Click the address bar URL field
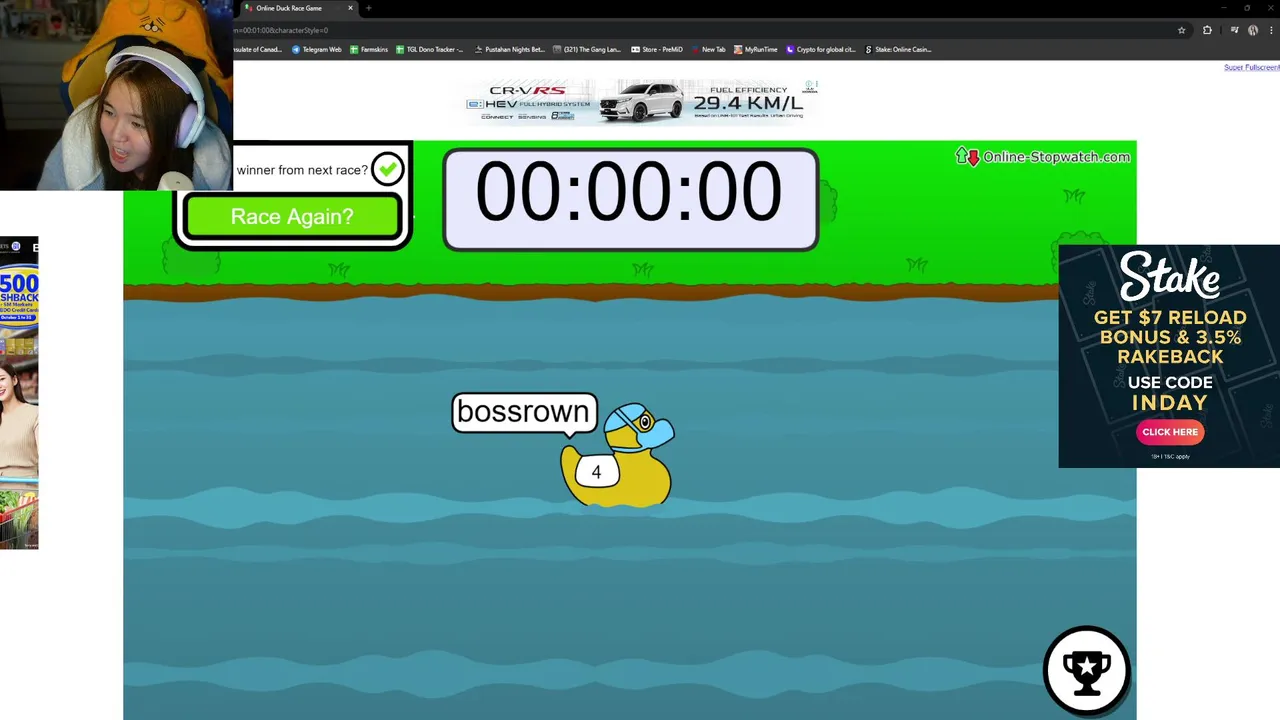 coord(700,30)
